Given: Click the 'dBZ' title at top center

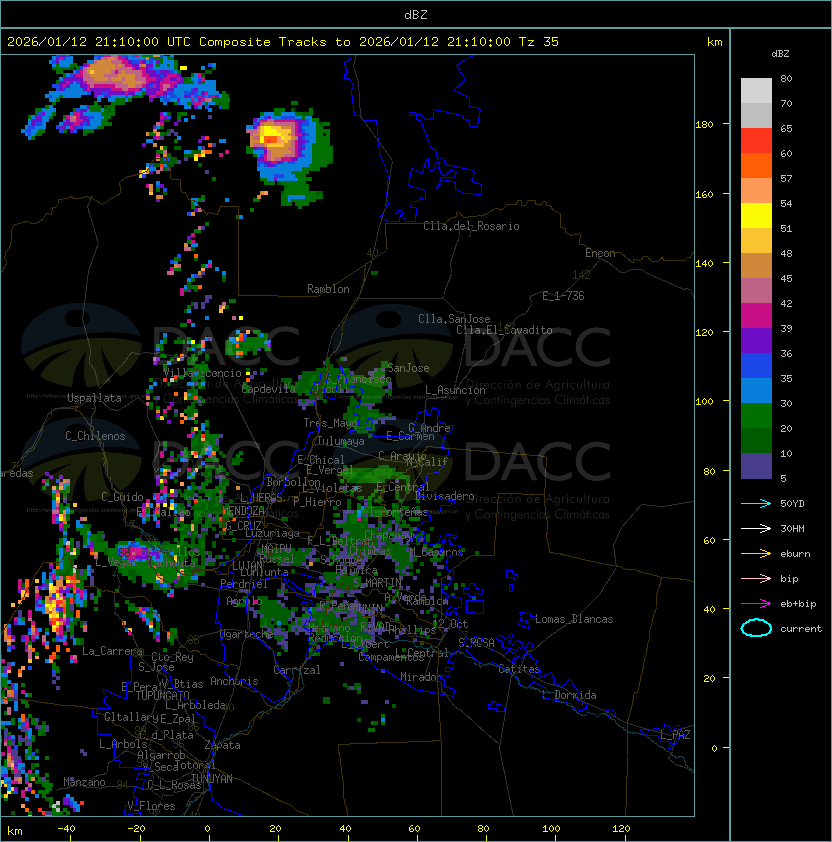Looking at the screenshot, I should [416, 14].
